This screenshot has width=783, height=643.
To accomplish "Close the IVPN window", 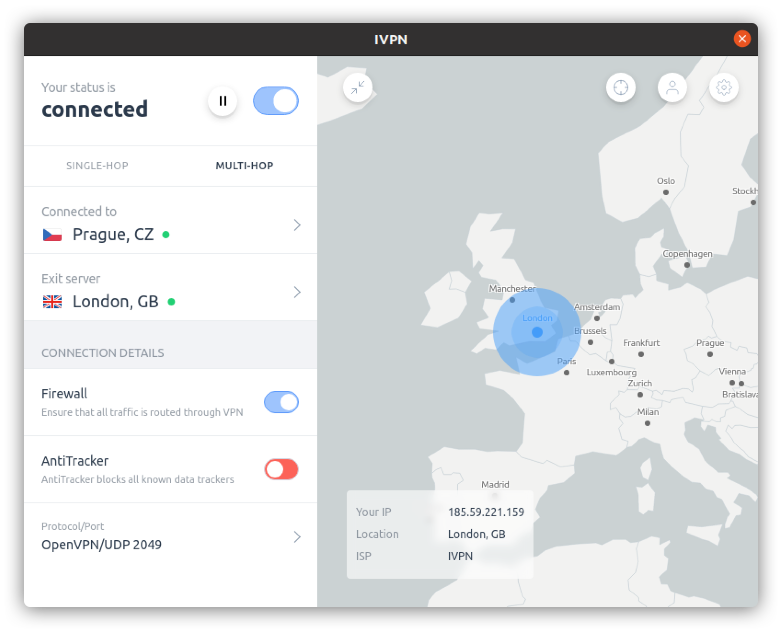I will pyautogui.click(x=742, y=39).
